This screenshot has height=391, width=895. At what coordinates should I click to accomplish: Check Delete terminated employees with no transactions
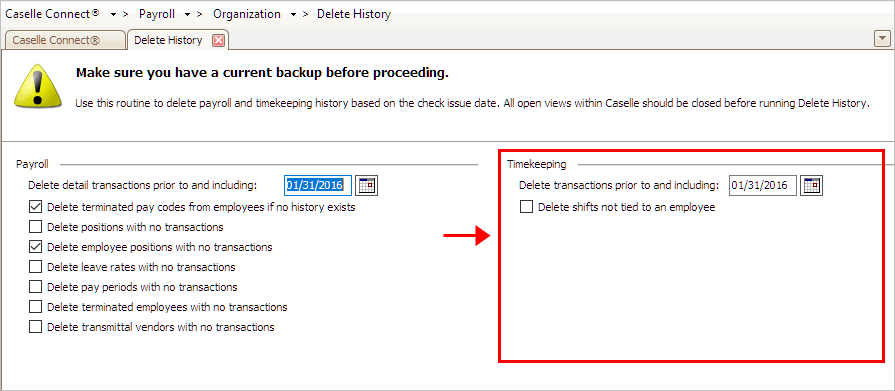pyautogui.click(x=35, y=307)
